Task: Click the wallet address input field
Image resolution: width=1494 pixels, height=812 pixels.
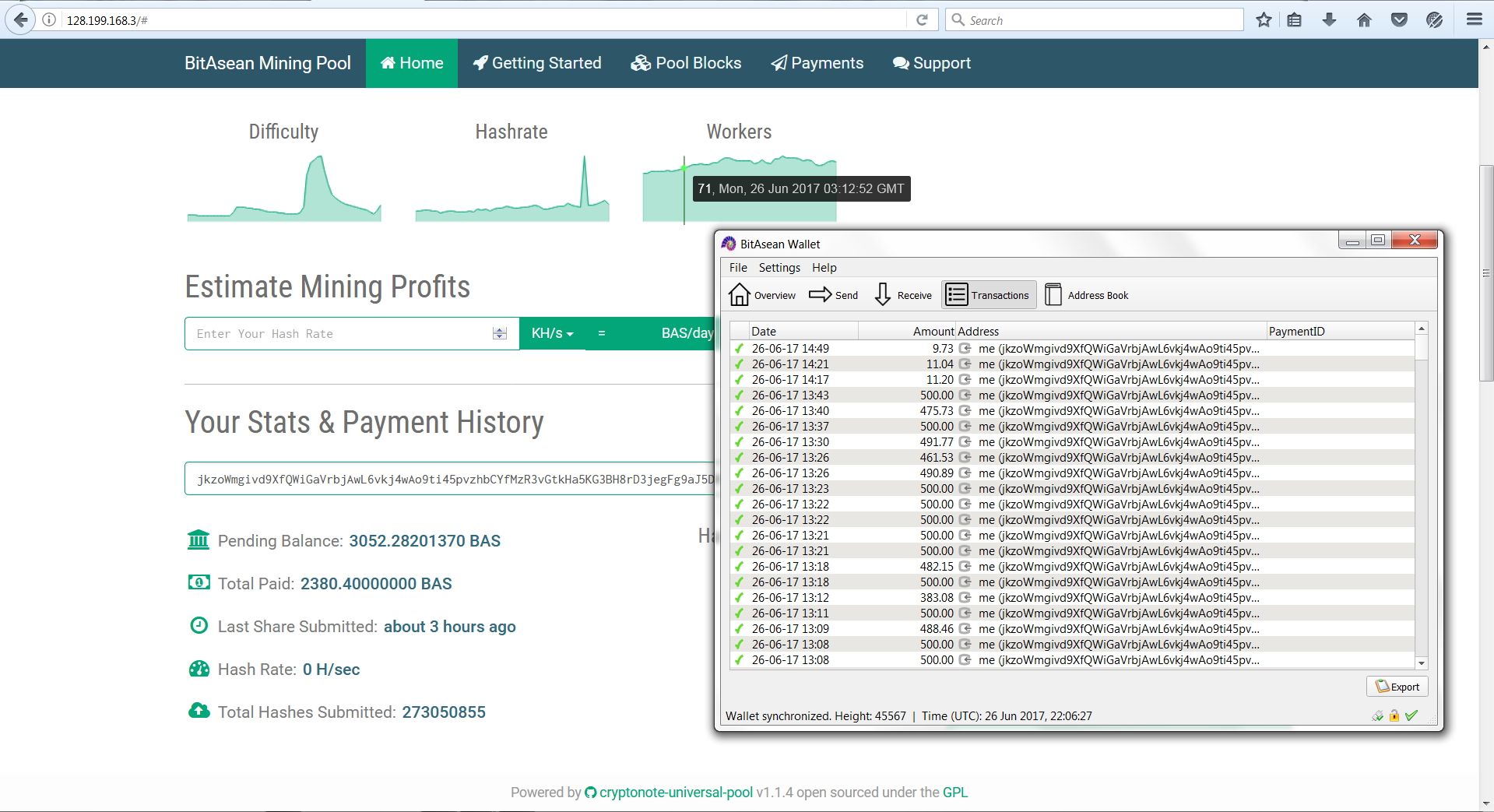Action: [x=449, y=479]
